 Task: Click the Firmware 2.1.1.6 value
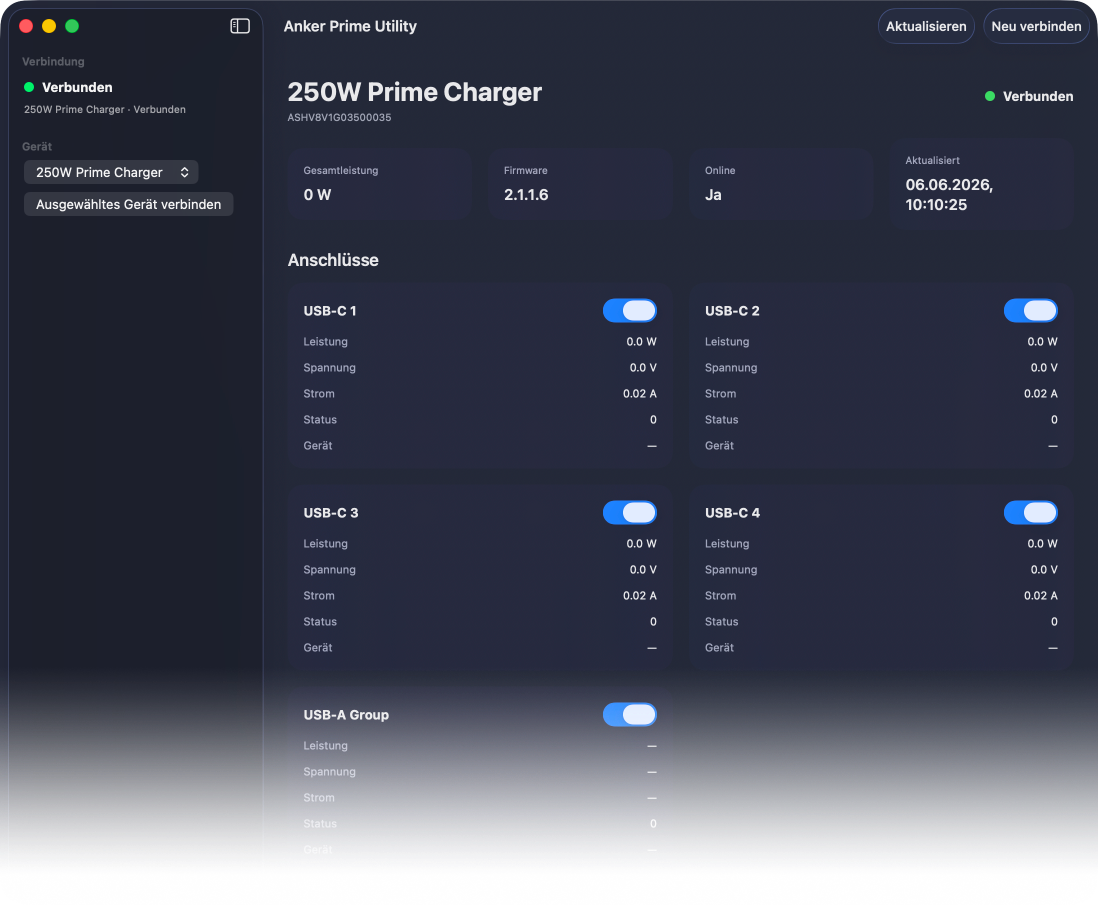(x=526, y=195)
